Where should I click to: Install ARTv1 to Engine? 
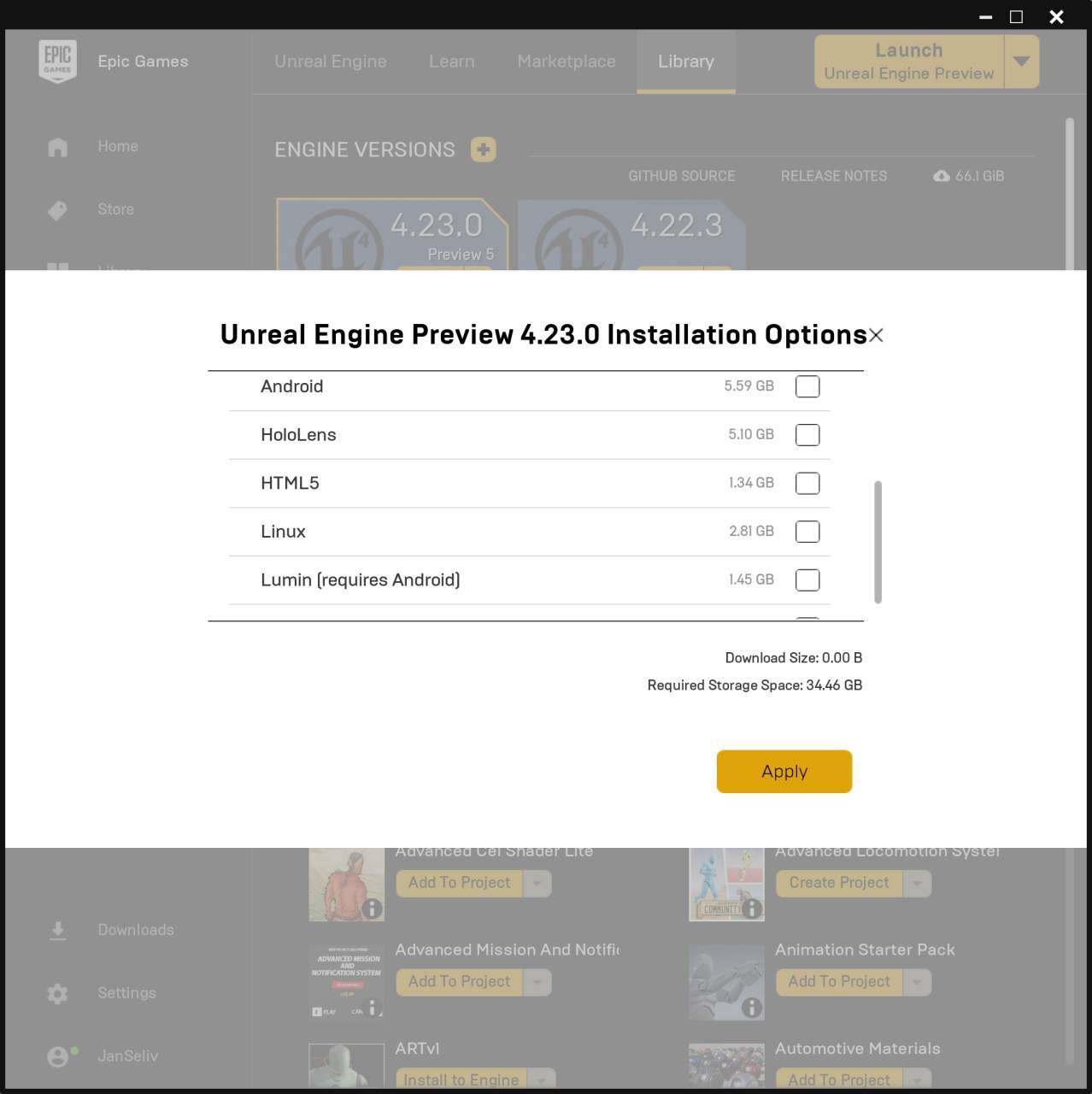[461, 1079]
